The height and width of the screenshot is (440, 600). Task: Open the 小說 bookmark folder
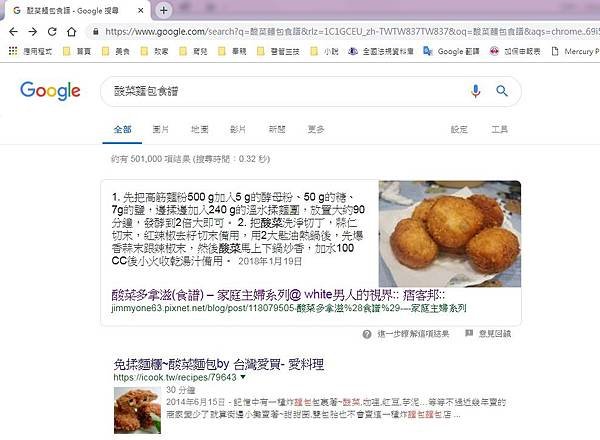324,51
